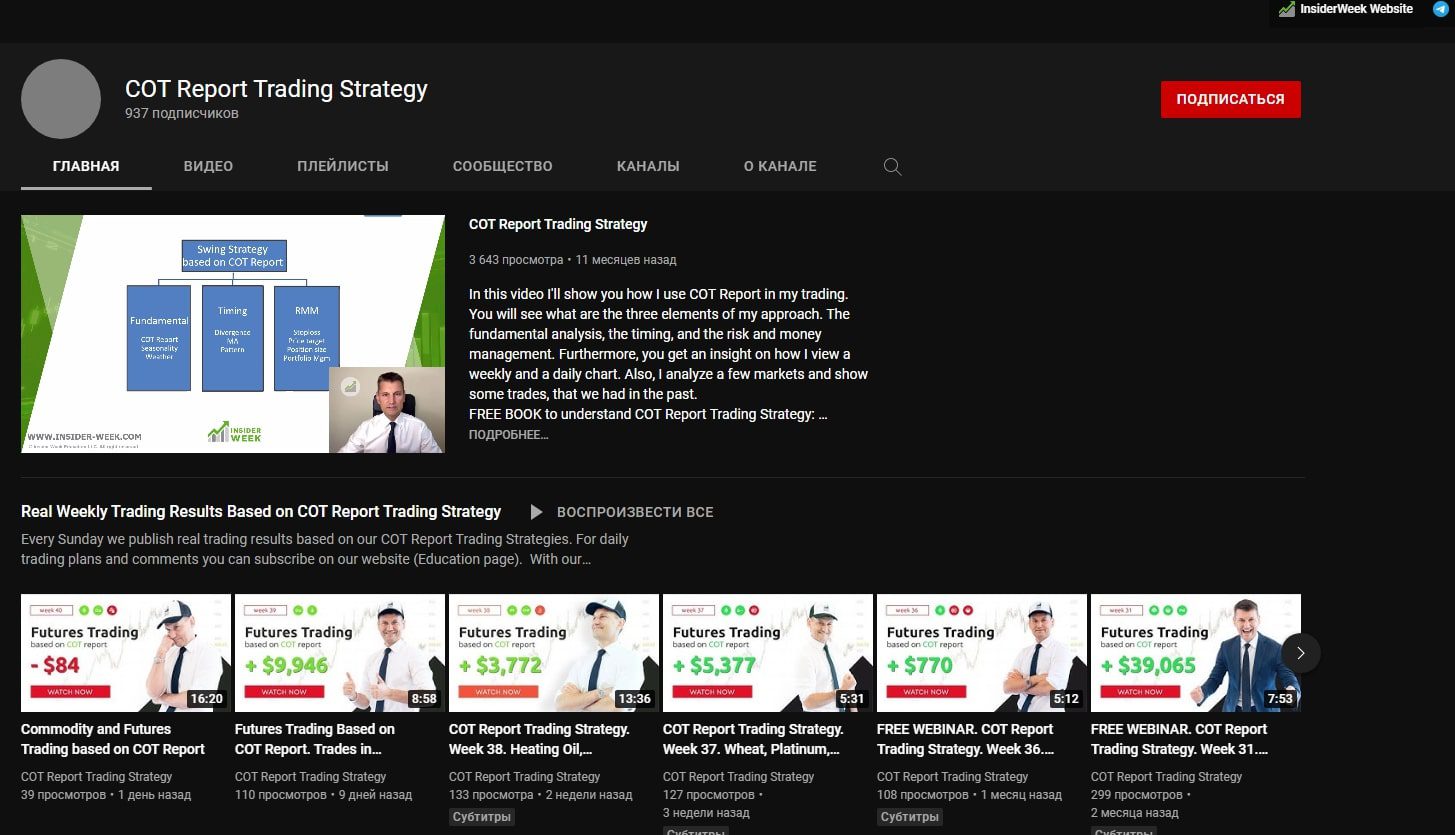Open the featured Swing Strategy video thumbnail
1455x835 pixels.
pyautogui.click(x=233, y=333)
